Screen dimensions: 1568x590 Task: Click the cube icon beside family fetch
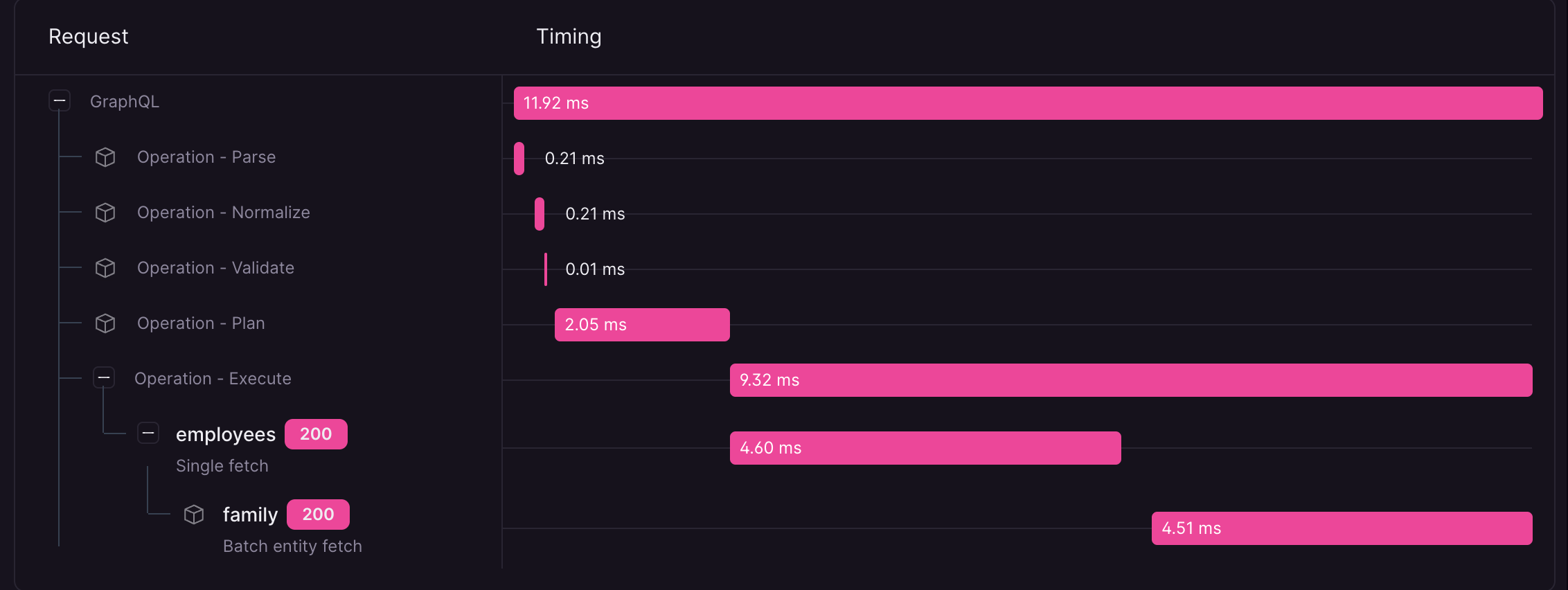(x=194, y=515)
